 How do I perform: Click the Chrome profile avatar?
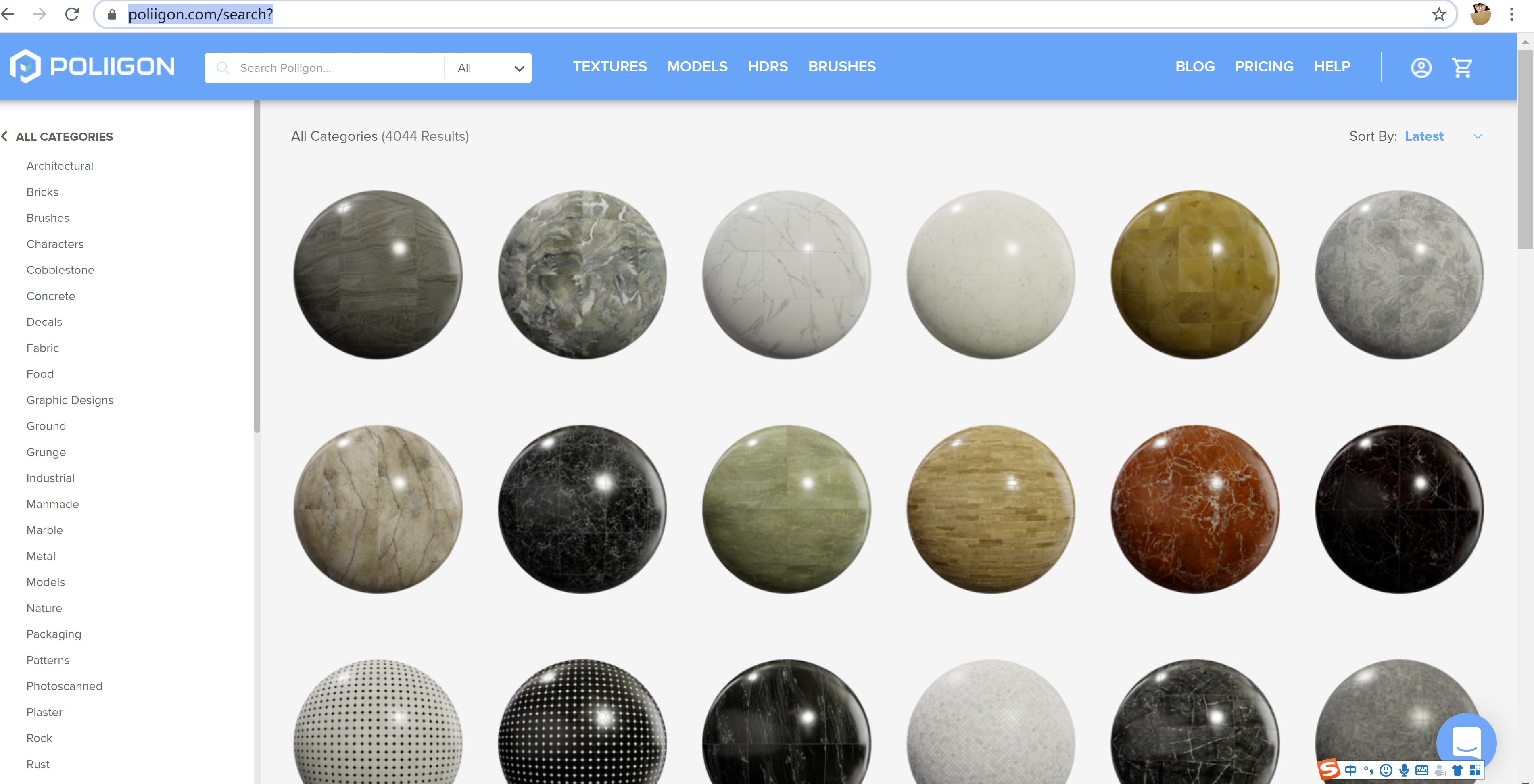click(1480, 14)
